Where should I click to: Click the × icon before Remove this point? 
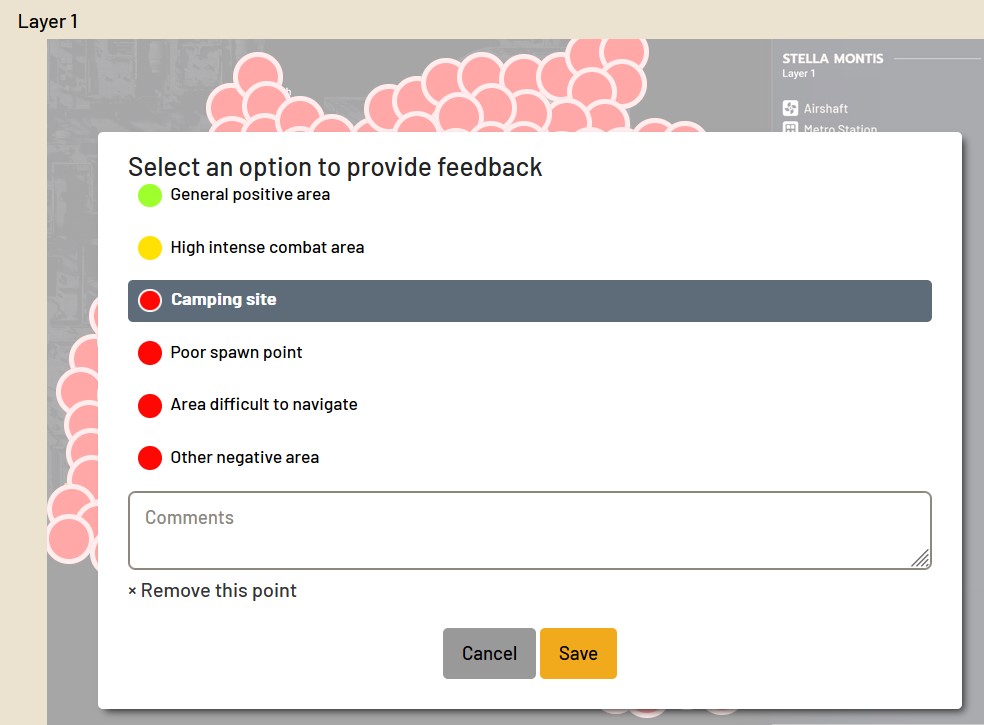(132, 591)
